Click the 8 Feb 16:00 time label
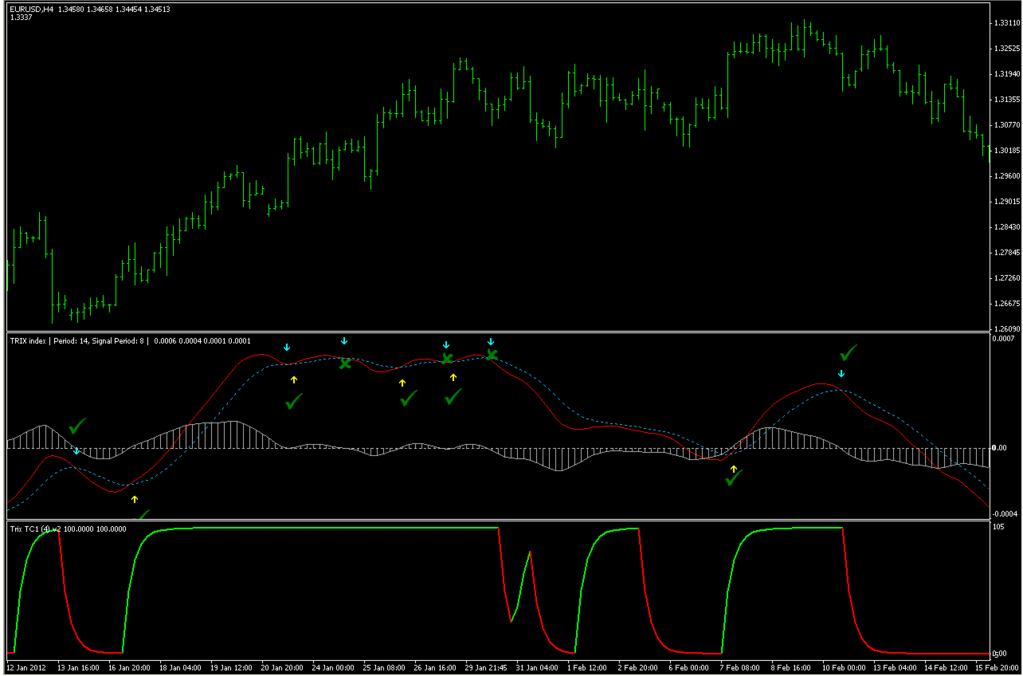Screen dimensions: 1023x676 791,668
